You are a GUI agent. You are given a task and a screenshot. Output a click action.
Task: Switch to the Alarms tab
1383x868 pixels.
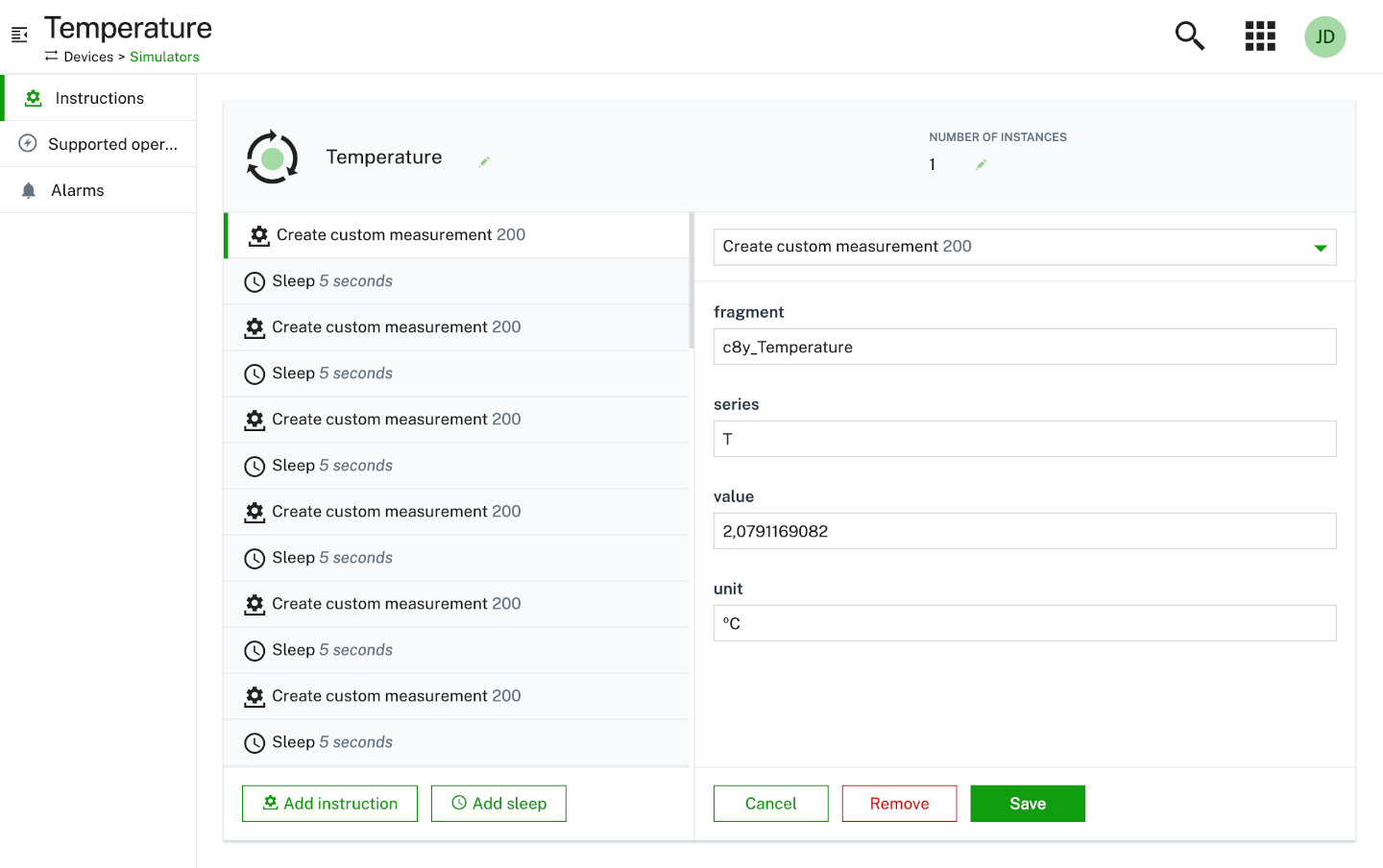(x=78, y=190)
